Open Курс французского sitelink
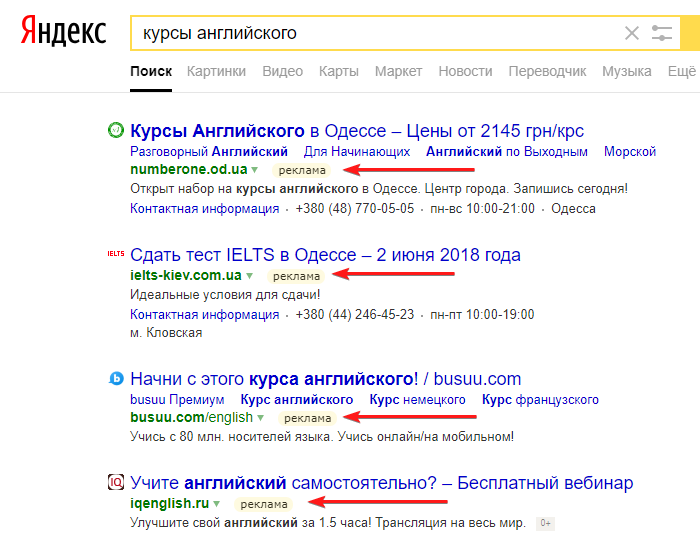 pyautogui.click(x=540, y=400)
